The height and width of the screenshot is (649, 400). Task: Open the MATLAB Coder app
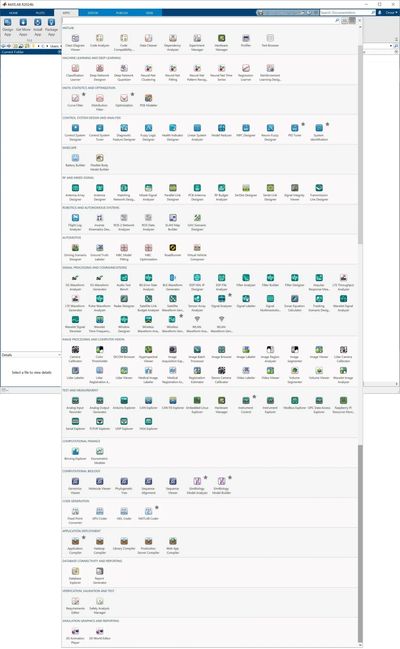(x=148, y=514)
